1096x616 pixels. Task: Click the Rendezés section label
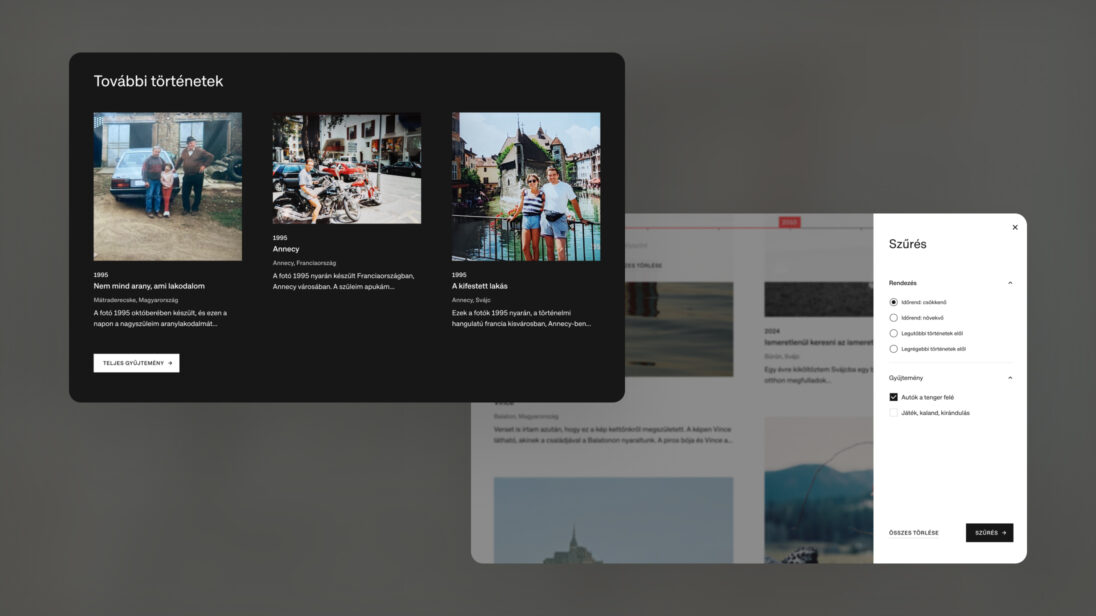[902, 283]
